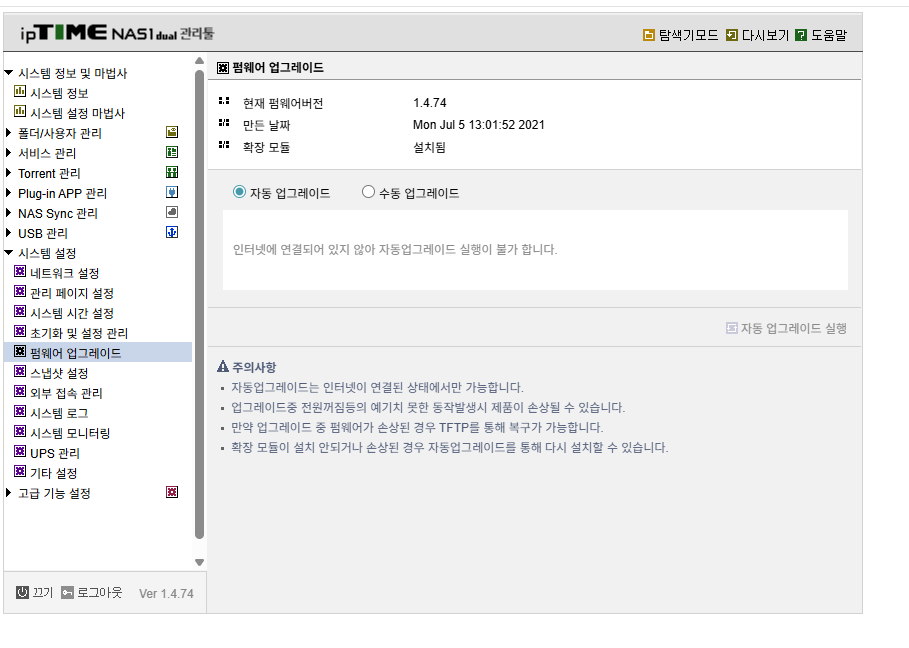Expand the NAS Sync 관리 arrow

coord(8,213)
